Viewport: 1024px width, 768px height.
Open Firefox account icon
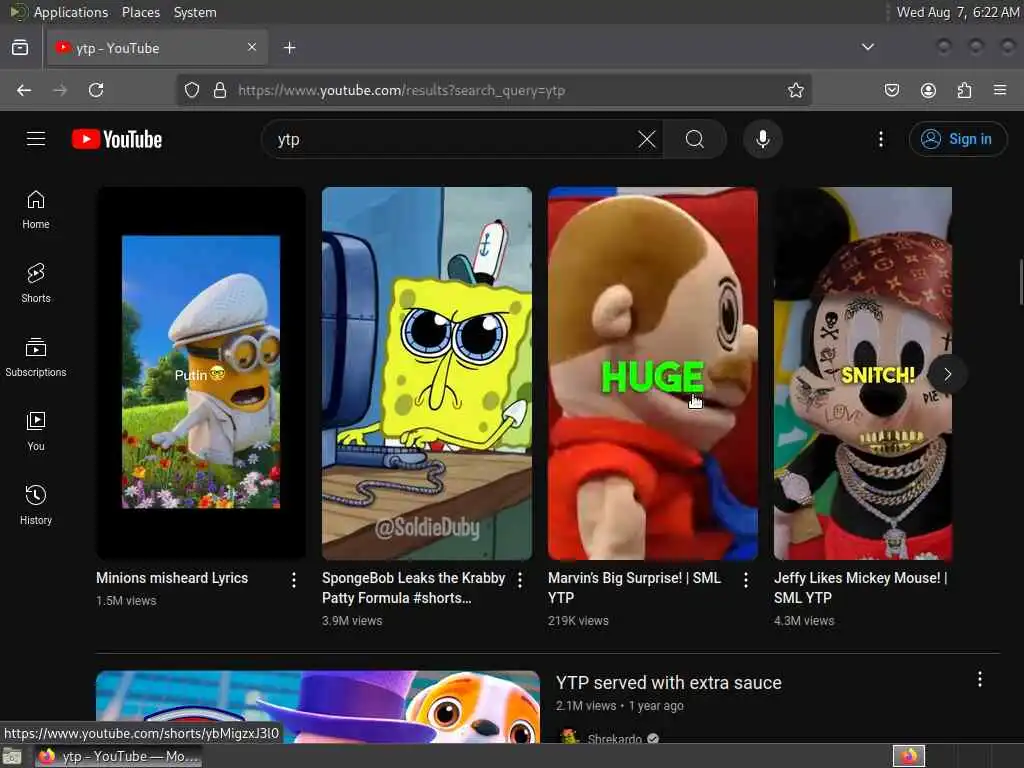[928, 90]
